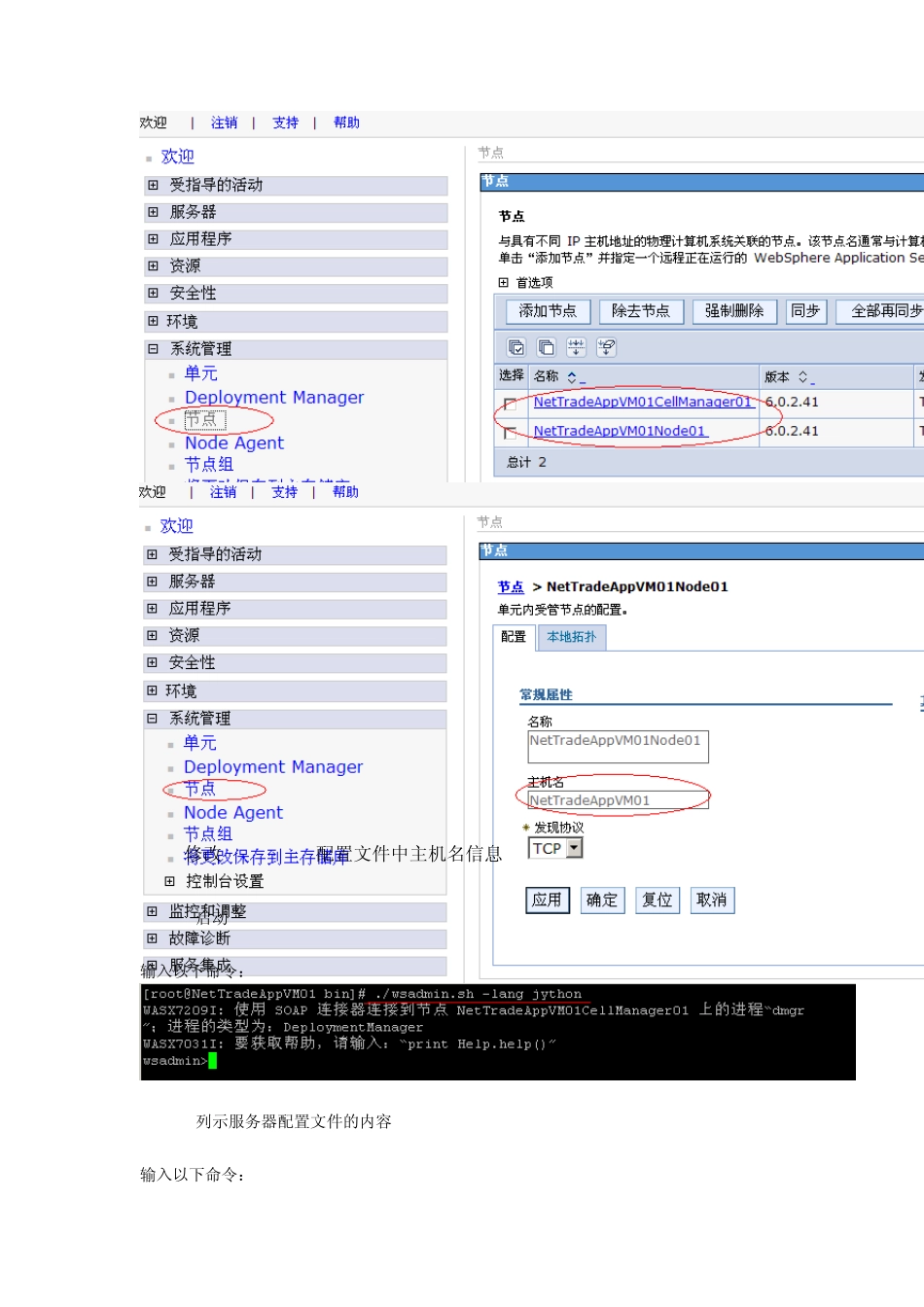Expand 受指导的活动 in the lower console
924x1307 pixels.
coord(152,554)
